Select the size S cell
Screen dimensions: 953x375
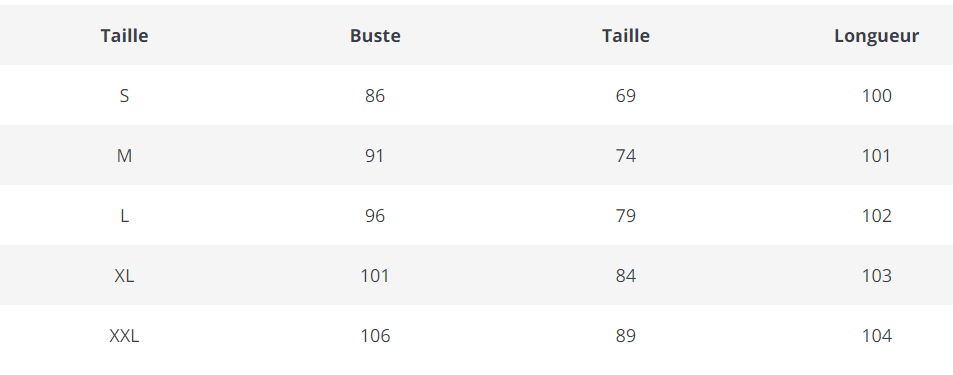click(x=125, y=96)
